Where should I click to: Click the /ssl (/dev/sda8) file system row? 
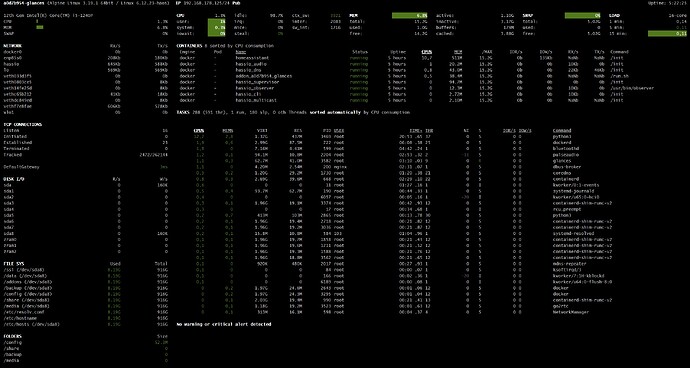click(85, 269)
